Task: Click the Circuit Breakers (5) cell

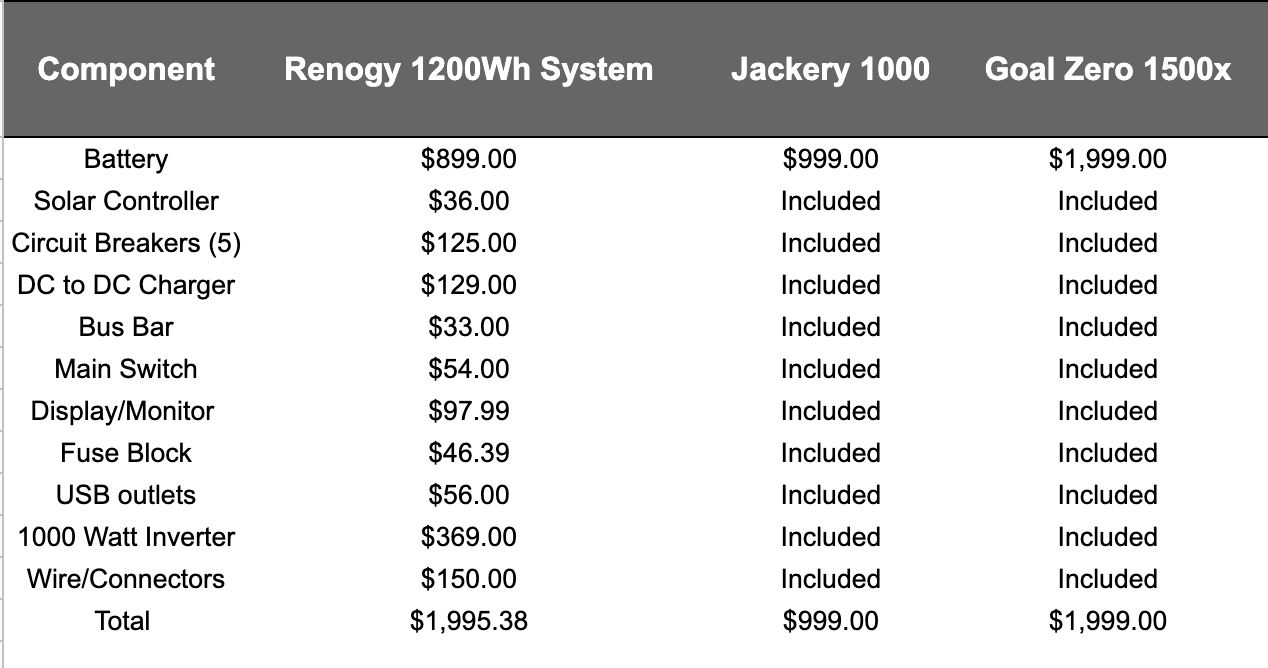Action: pos(126,243)
